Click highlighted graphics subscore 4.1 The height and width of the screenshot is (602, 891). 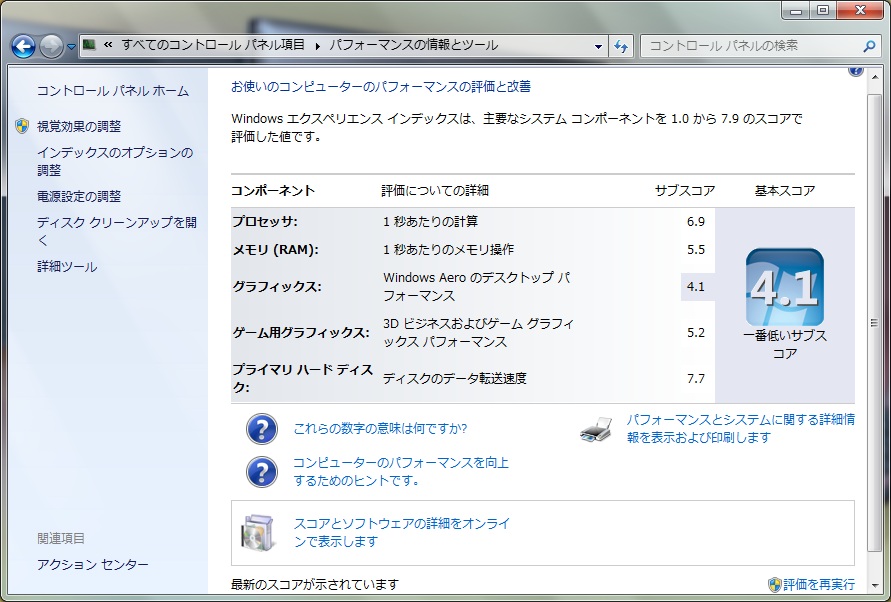tap(696, 287)
